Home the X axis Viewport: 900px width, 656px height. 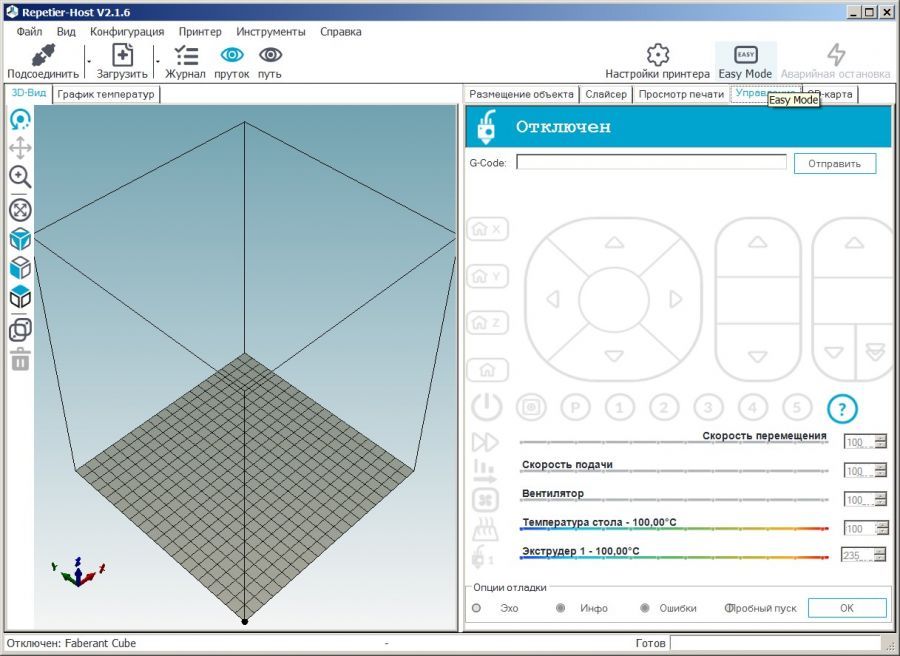pyautogui.click(x=487, y=229)
